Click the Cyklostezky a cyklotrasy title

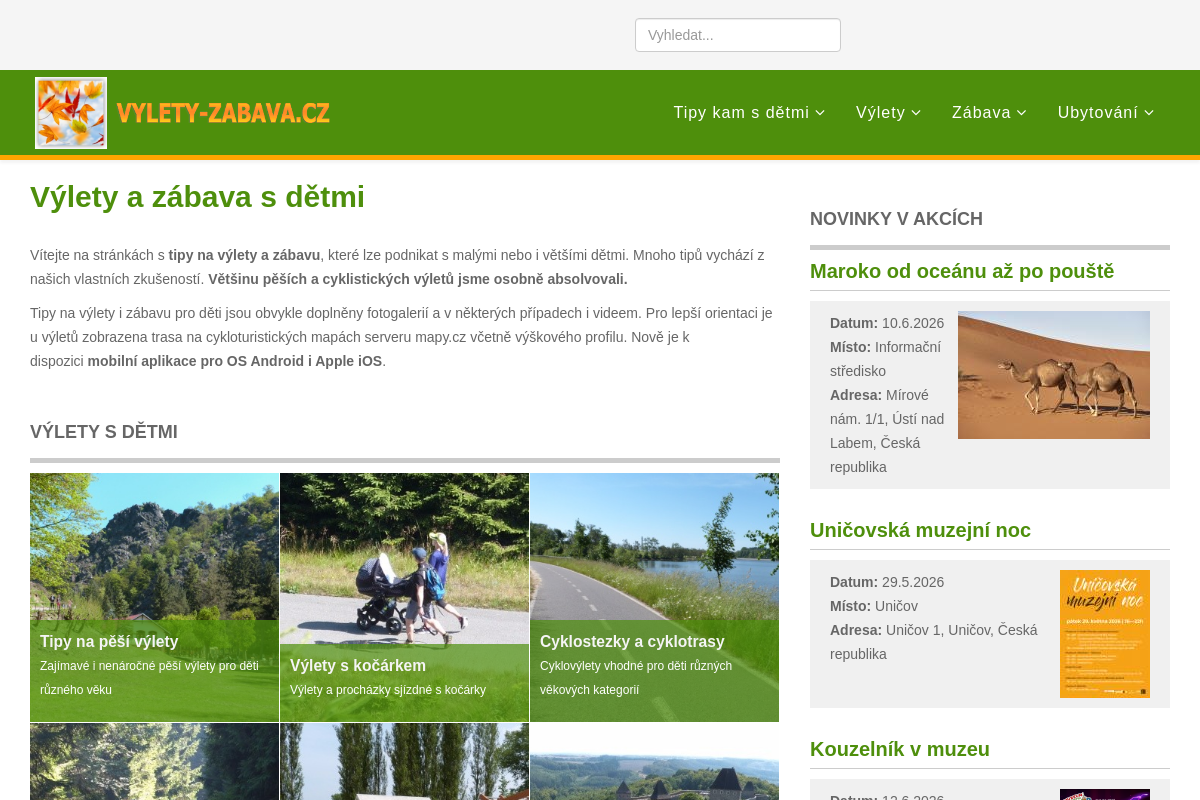click(632, 642)
